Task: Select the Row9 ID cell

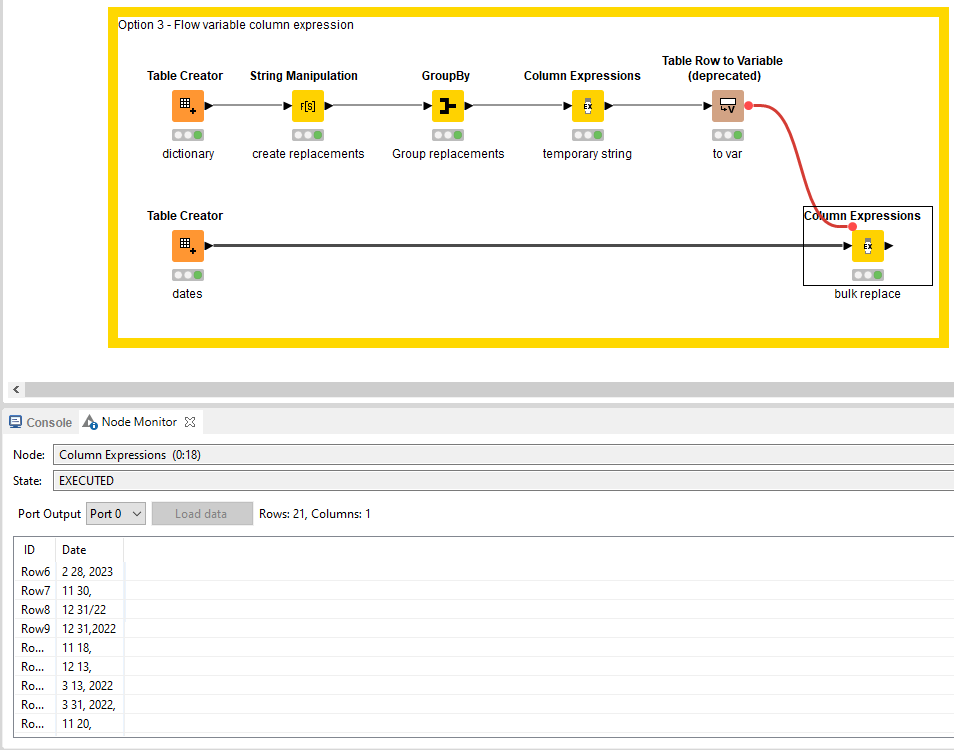Action: [x=35, y=628]
